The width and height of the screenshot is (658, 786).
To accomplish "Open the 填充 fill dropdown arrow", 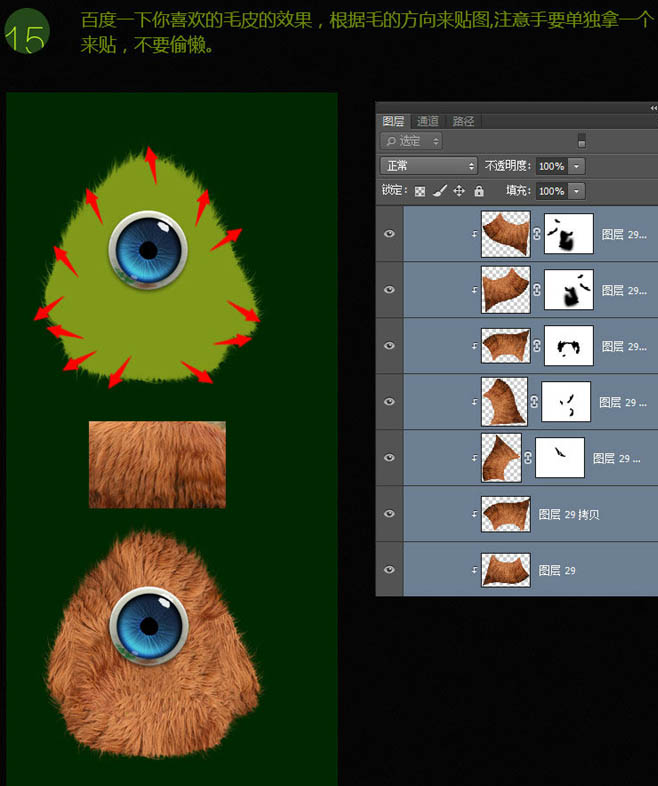I will pyautogui.click(x=577, y=191).
